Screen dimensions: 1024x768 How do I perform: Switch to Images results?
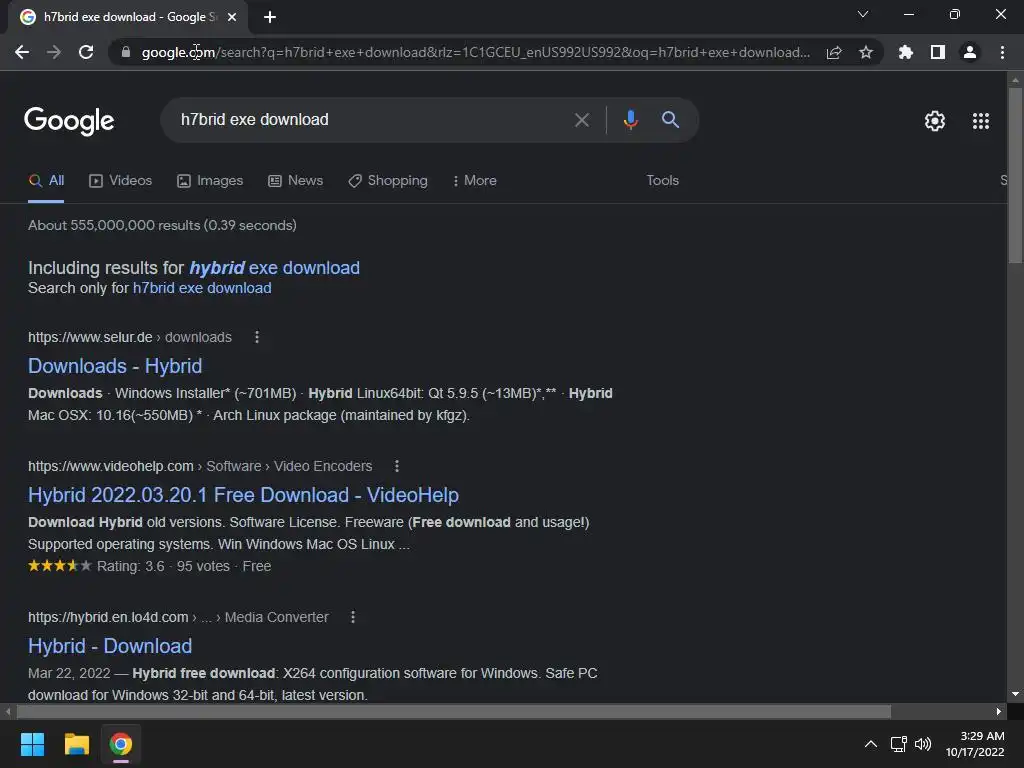(x=210, y=181)
